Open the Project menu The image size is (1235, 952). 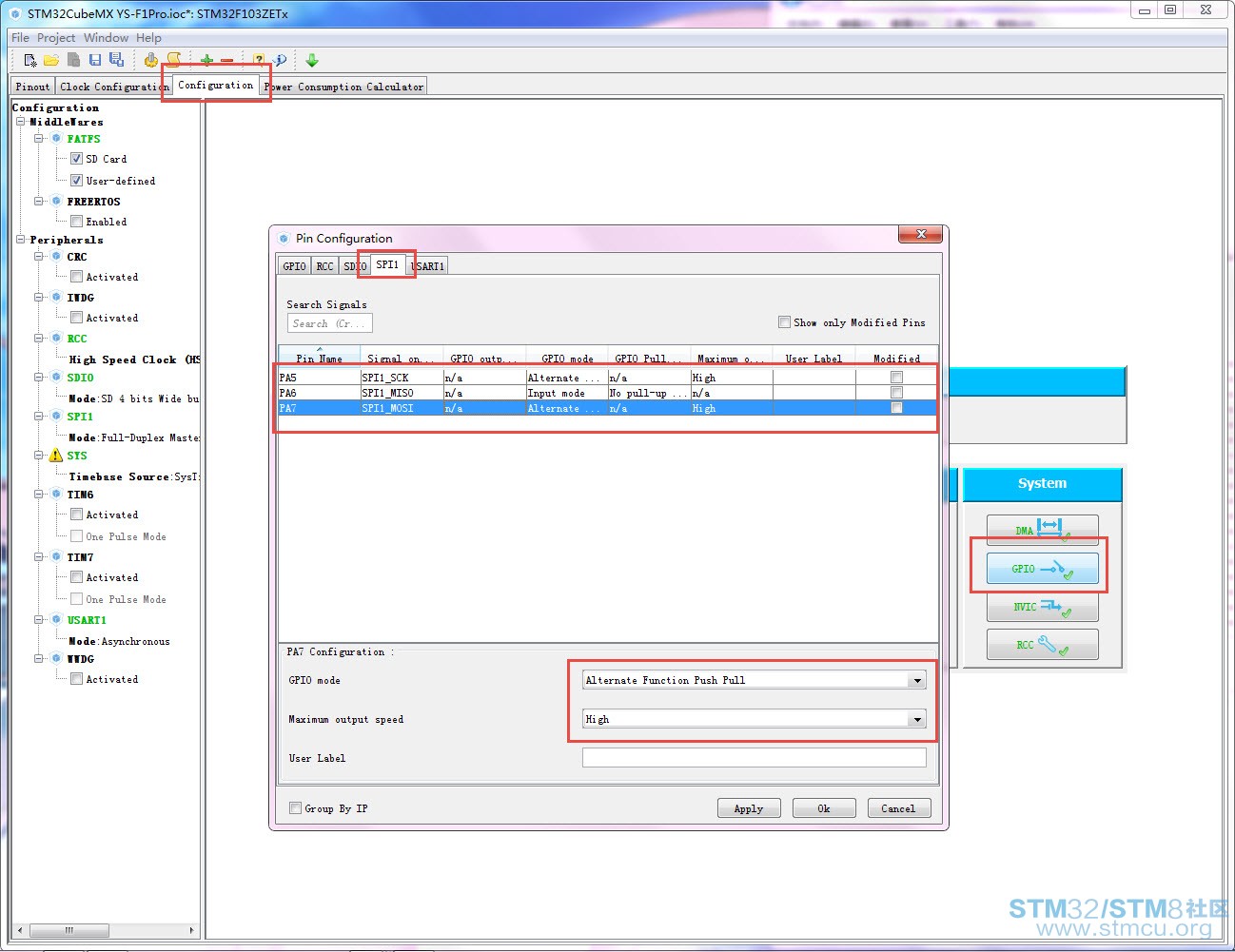tap(56, 38)
